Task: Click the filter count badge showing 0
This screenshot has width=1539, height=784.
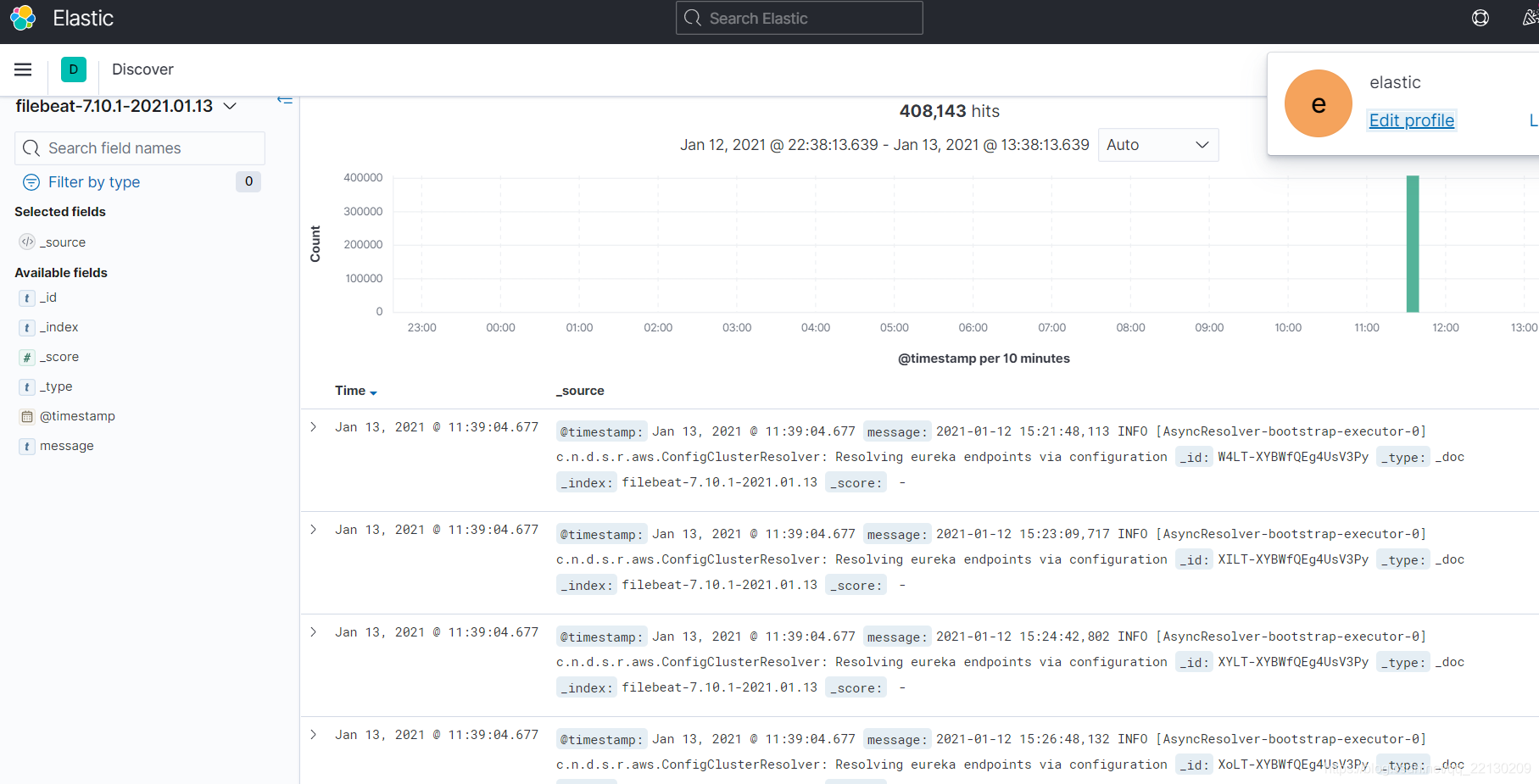Action: point(248,181)
